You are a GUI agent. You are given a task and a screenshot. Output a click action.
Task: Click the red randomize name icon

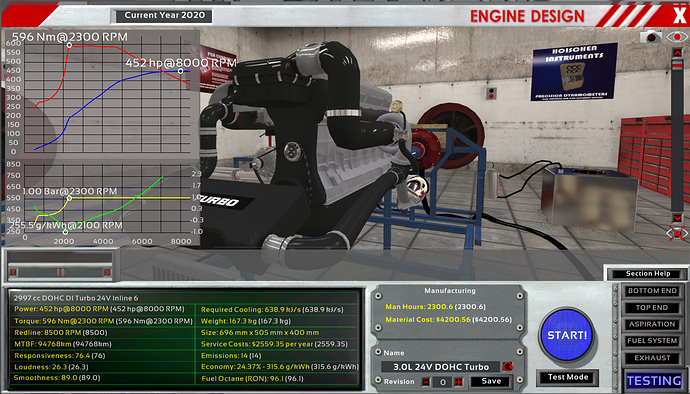(508, 367)
